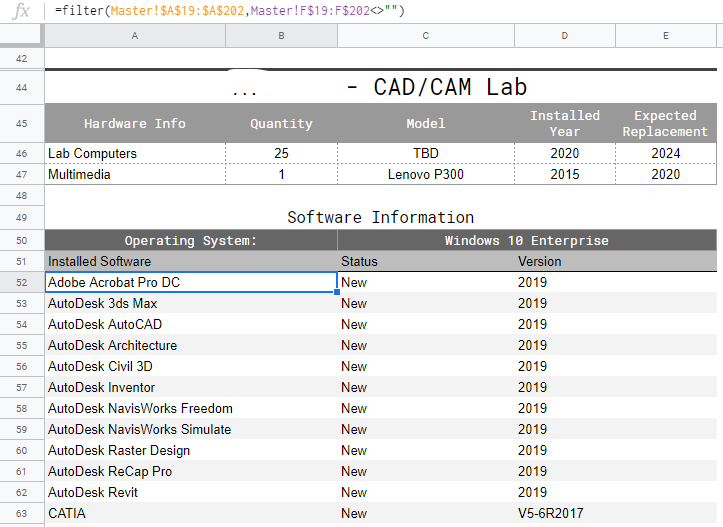Click the Status column label
The image size is (723, 527).
click(426, 261)
